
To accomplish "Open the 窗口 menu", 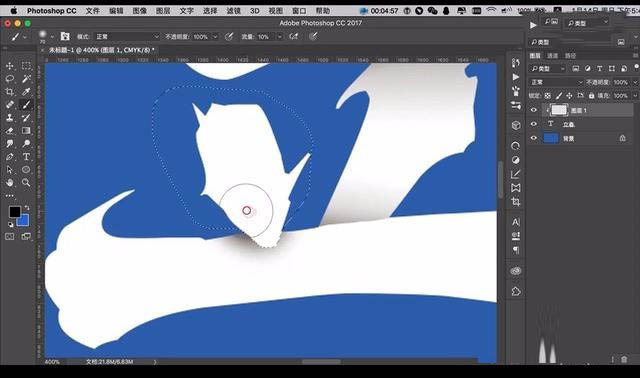I will click(x=299, y=11).
